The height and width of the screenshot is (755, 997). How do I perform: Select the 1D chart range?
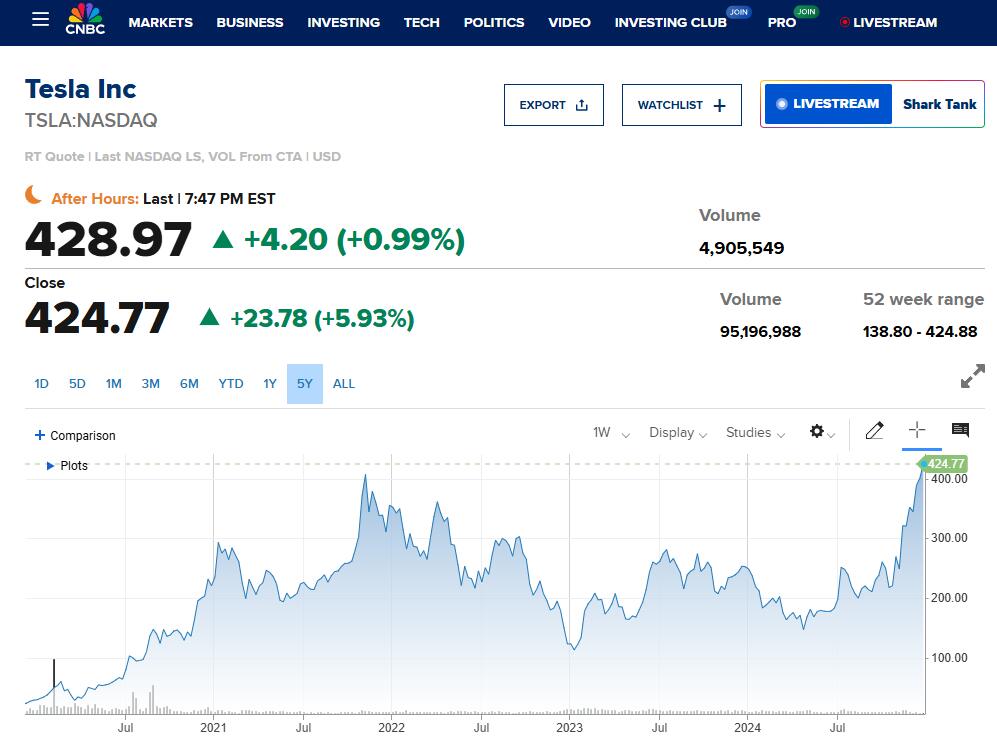pyautogui.click(x=41, y=384)
